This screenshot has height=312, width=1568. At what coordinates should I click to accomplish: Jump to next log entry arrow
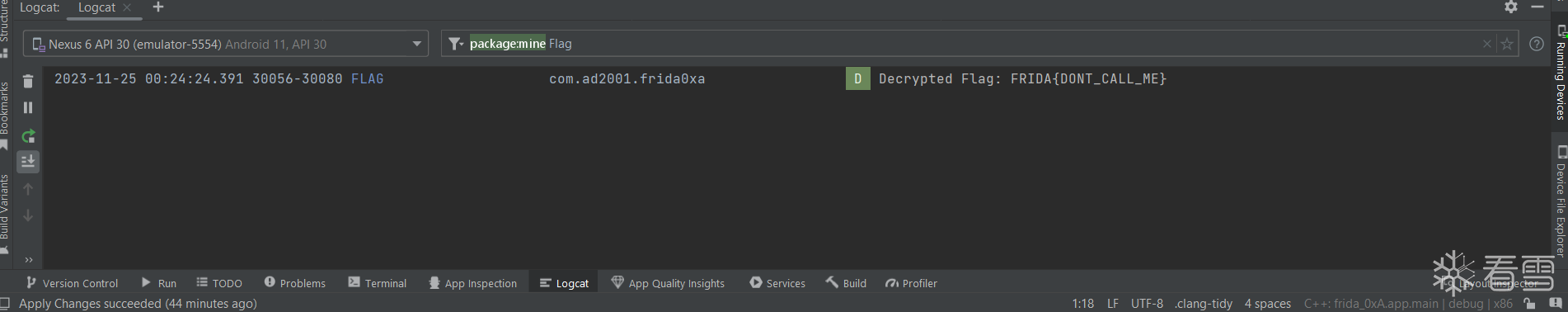(x=28, y=215)
